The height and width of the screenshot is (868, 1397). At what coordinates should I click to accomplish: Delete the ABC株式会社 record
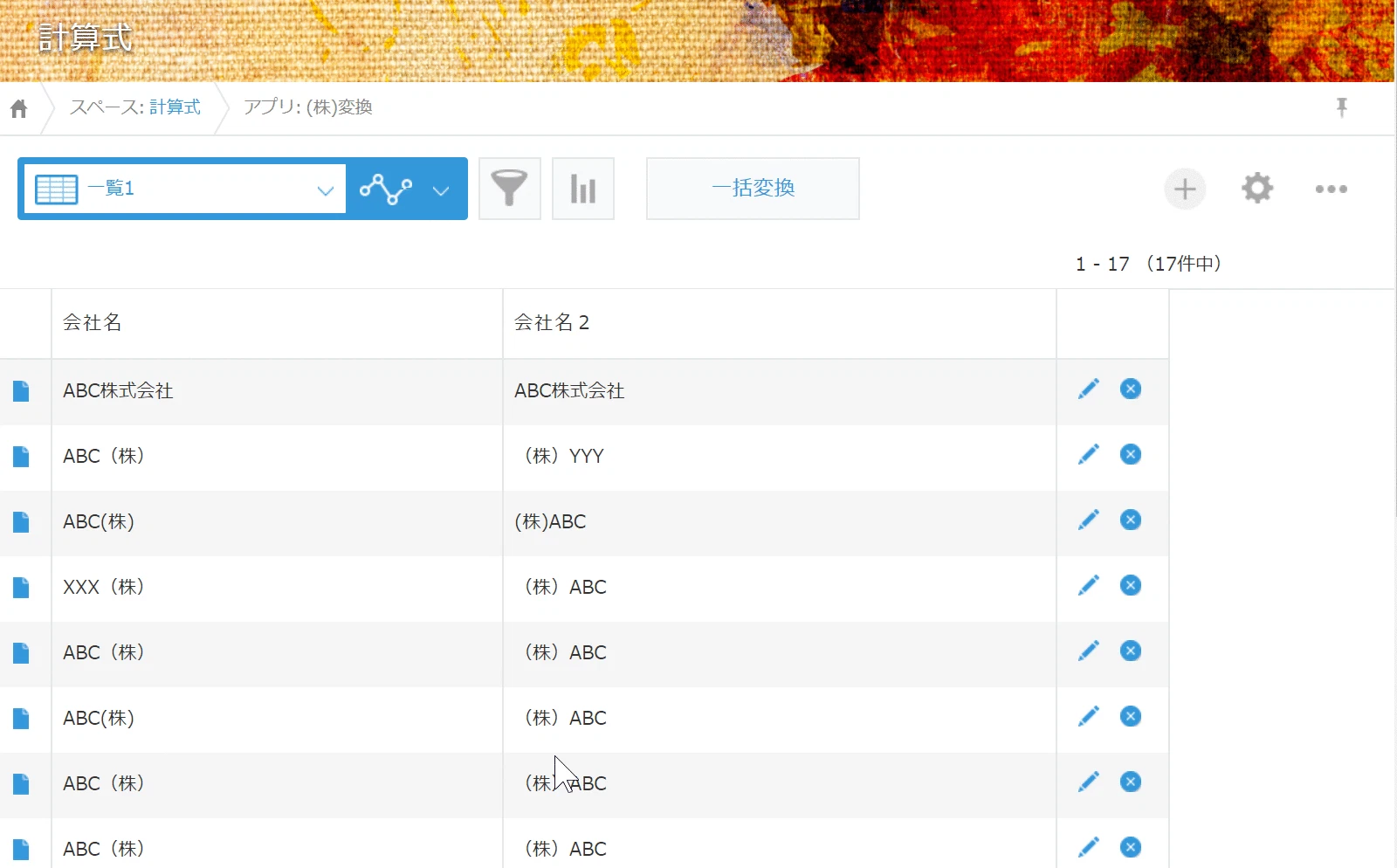point(1131,389)
